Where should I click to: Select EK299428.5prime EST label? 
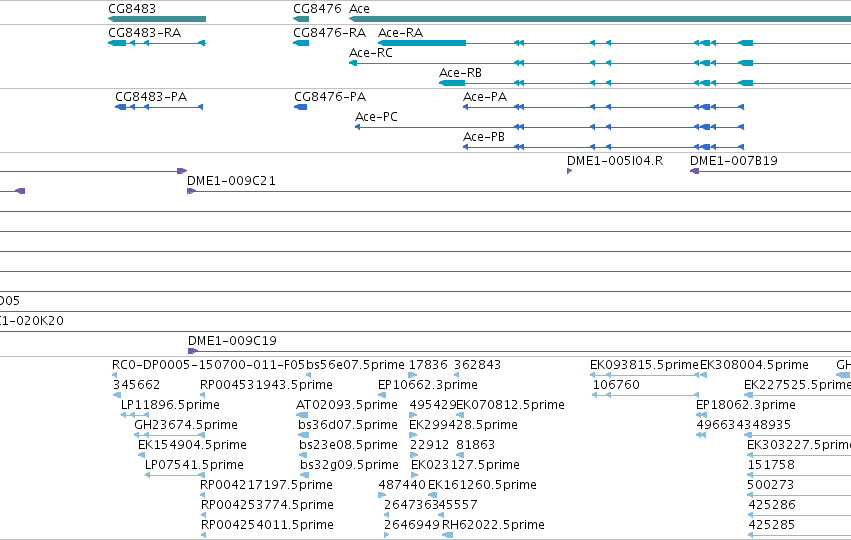pyautogui.click(x=463, y=425)
